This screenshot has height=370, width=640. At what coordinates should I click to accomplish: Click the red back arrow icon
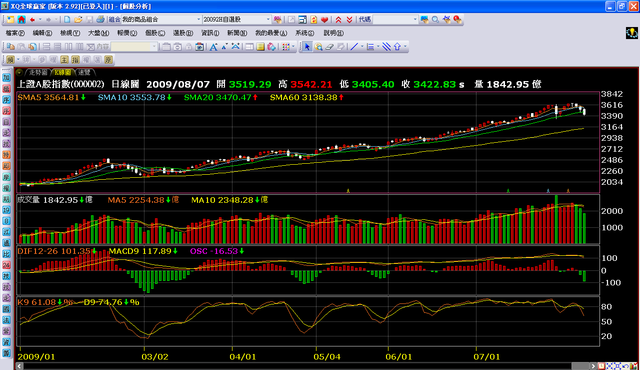32,19
